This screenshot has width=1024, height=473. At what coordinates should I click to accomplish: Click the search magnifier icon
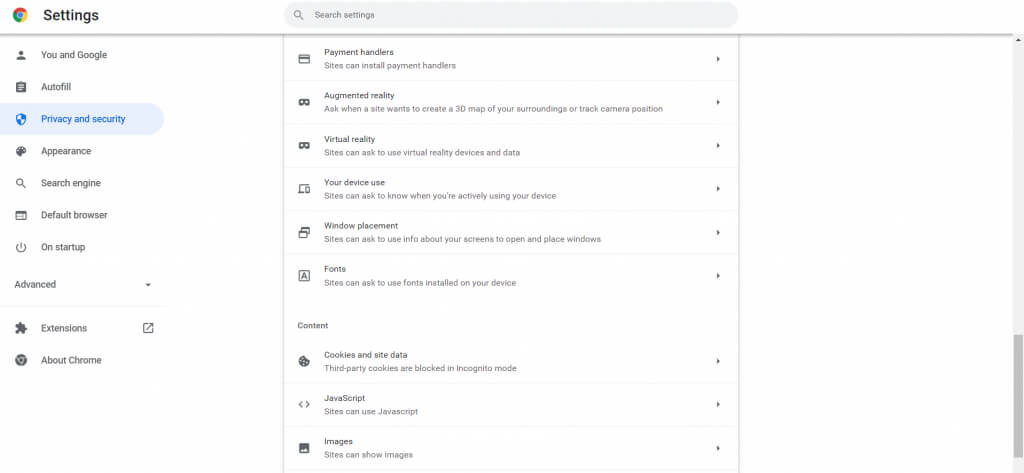(x=298, y=15)
